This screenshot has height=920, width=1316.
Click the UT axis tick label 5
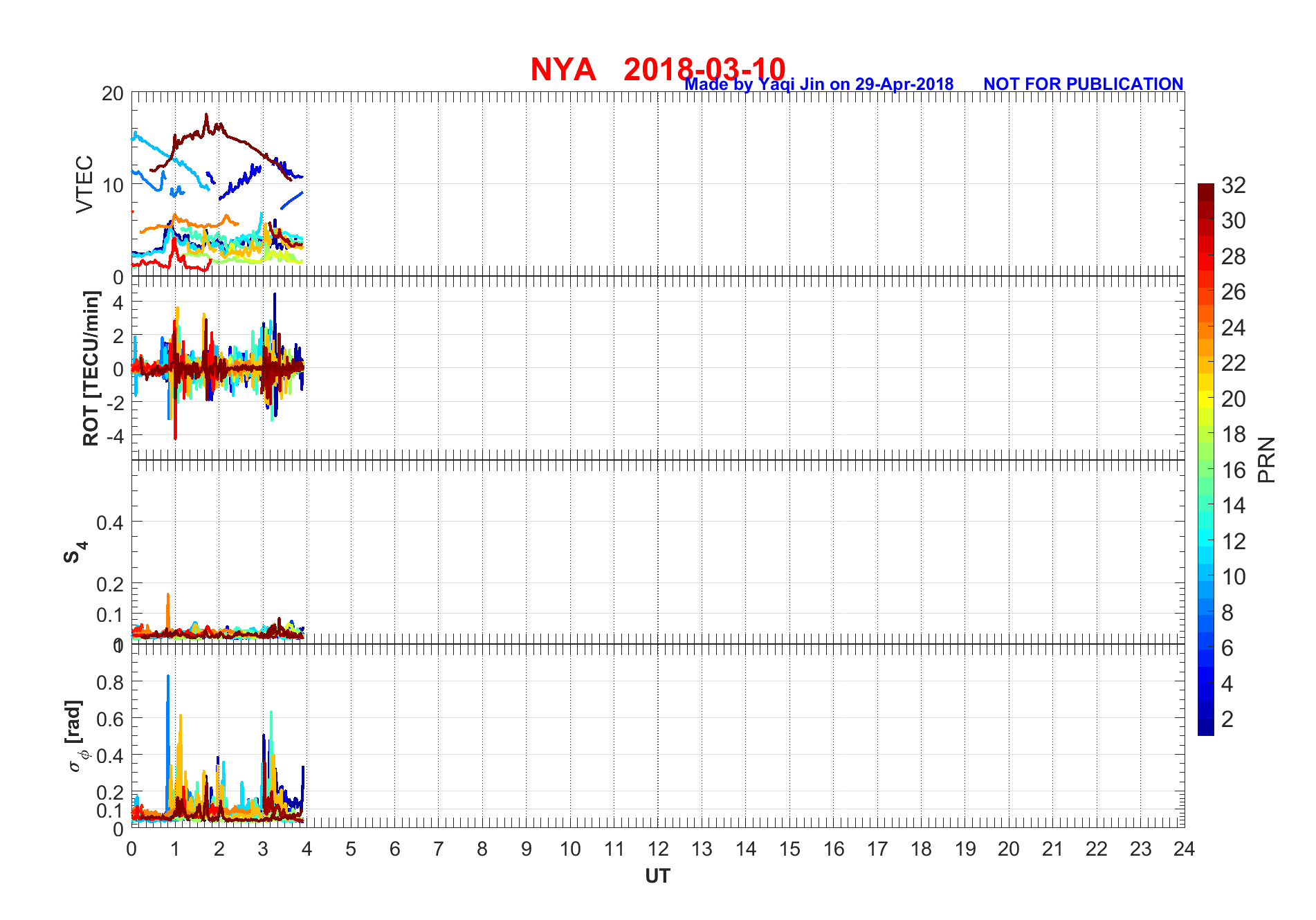(351, 849)
